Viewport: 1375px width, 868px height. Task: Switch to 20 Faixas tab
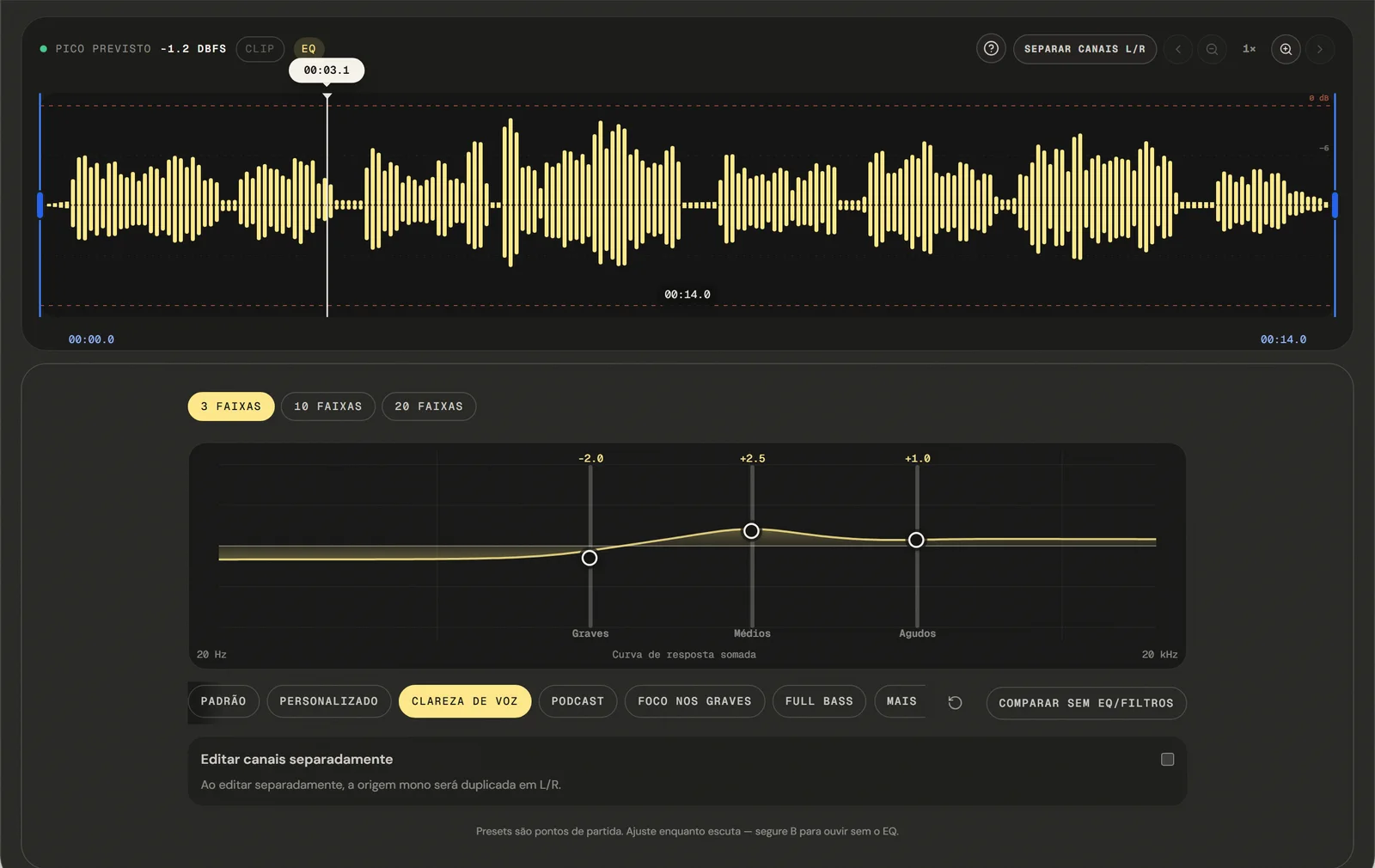(x=429, y=406)
